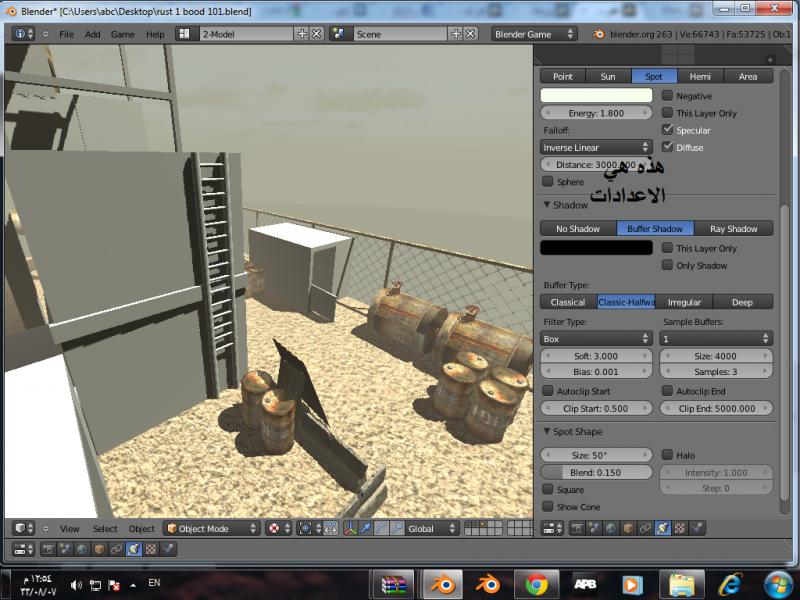
Task: Open the Global orientation dropdown
Action: (x=431, y=529)
